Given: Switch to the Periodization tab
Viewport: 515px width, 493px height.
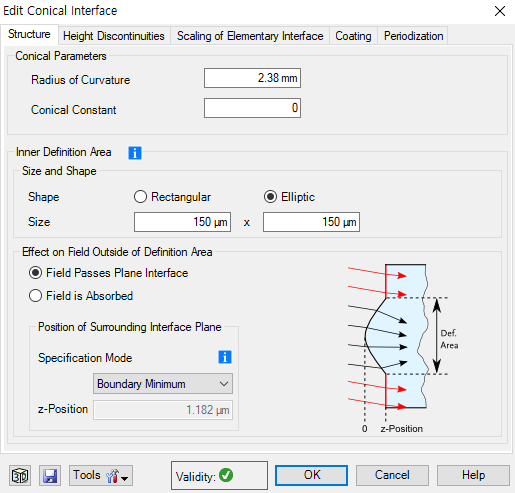Looking at the screenshot, I should (x=413, y=36).
